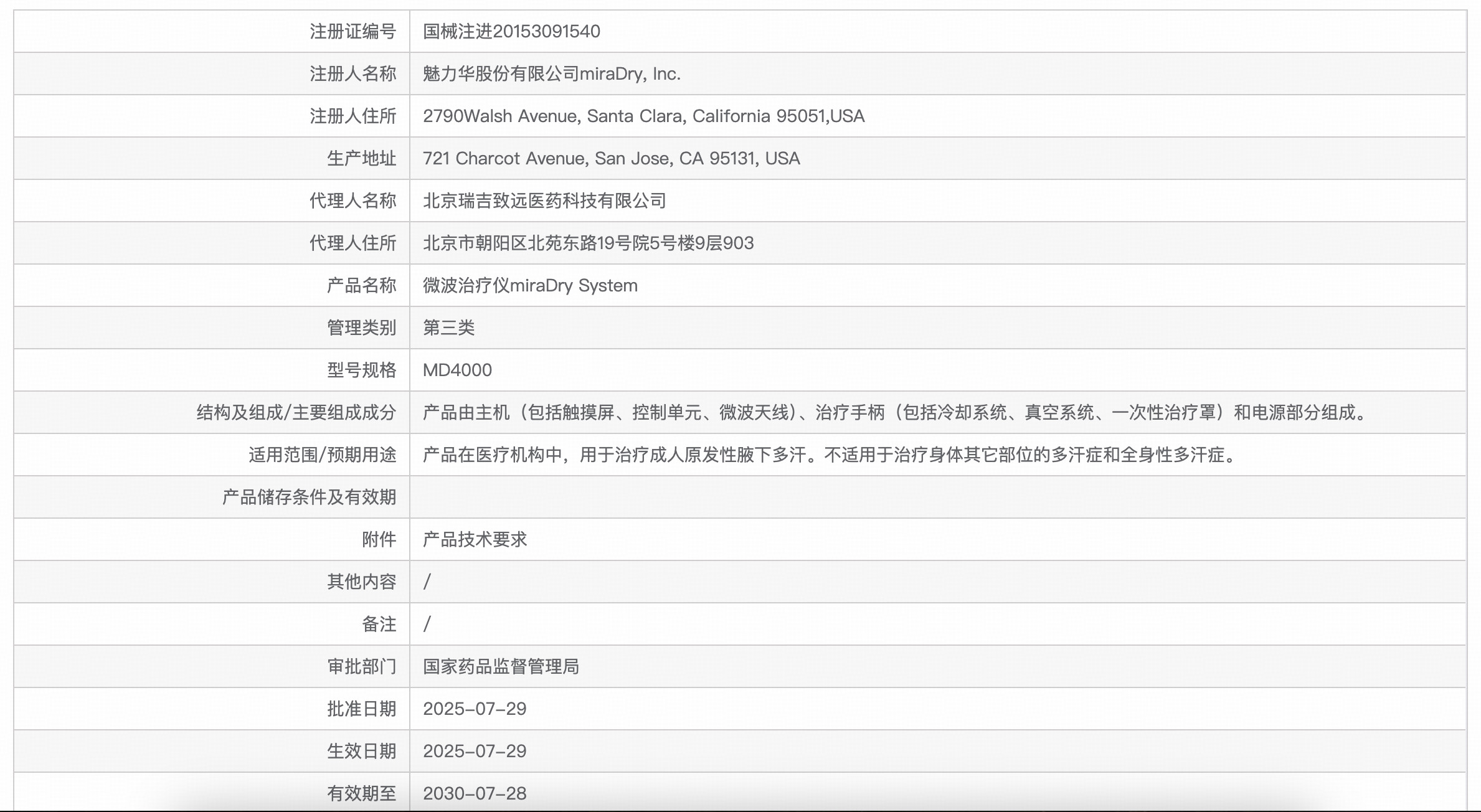Click approval department 国家药品监督管理局
This screenshot has height=812, width=1481.
point(501,667)
